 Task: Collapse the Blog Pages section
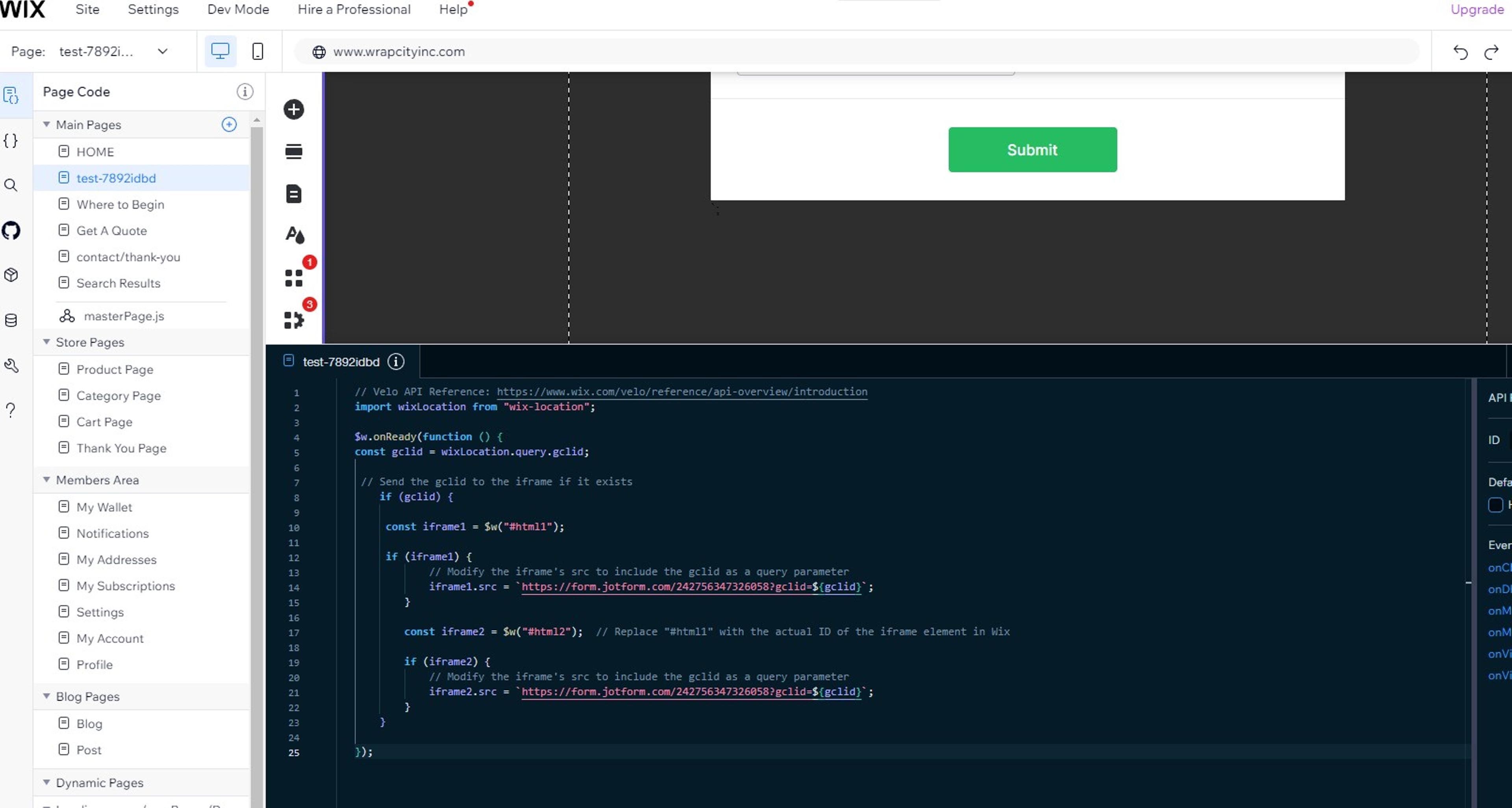tap(46, 696)
